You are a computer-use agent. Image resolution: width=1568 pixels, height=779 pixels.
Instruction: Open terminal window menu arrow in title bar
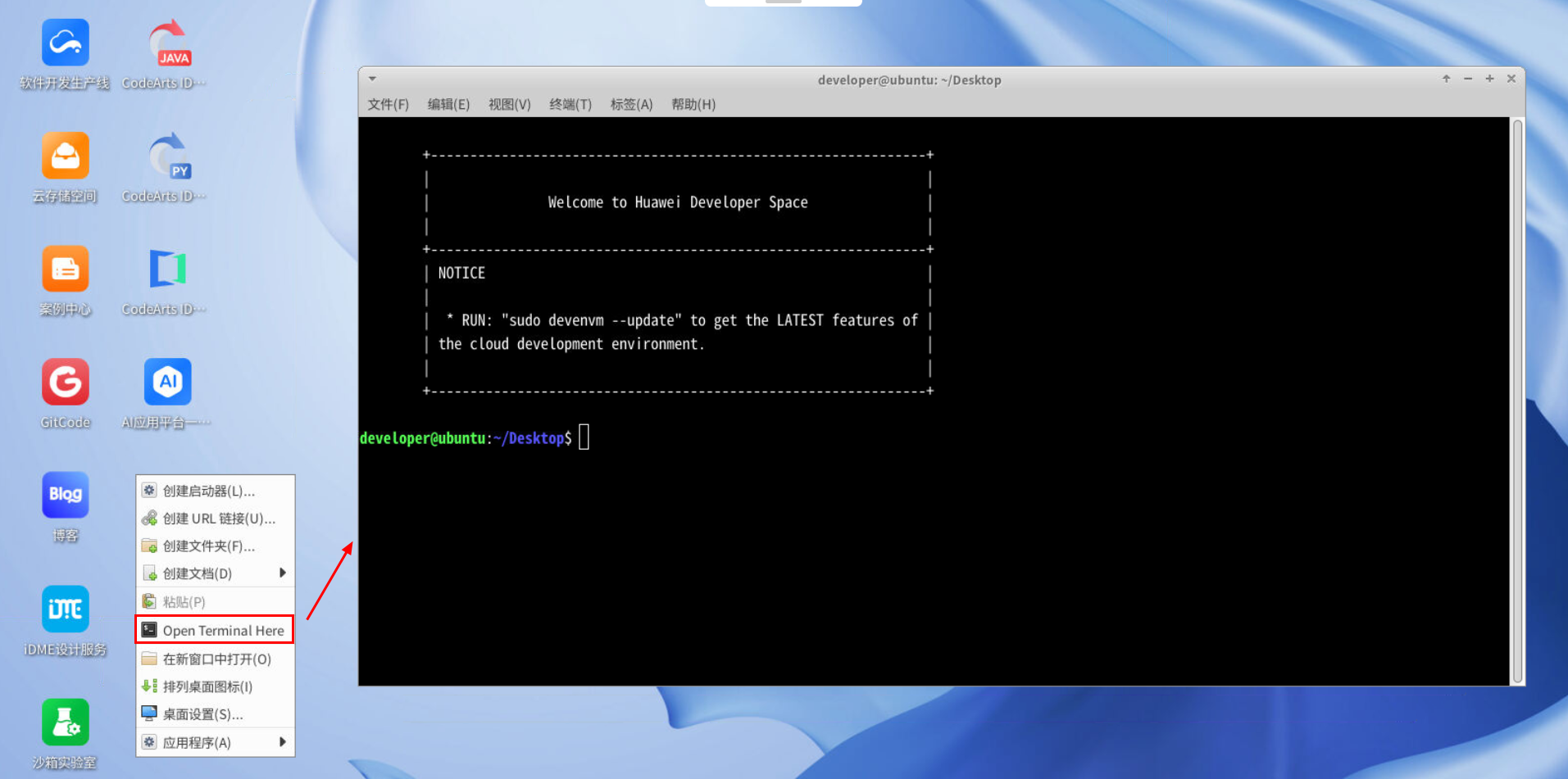point(372,79)
